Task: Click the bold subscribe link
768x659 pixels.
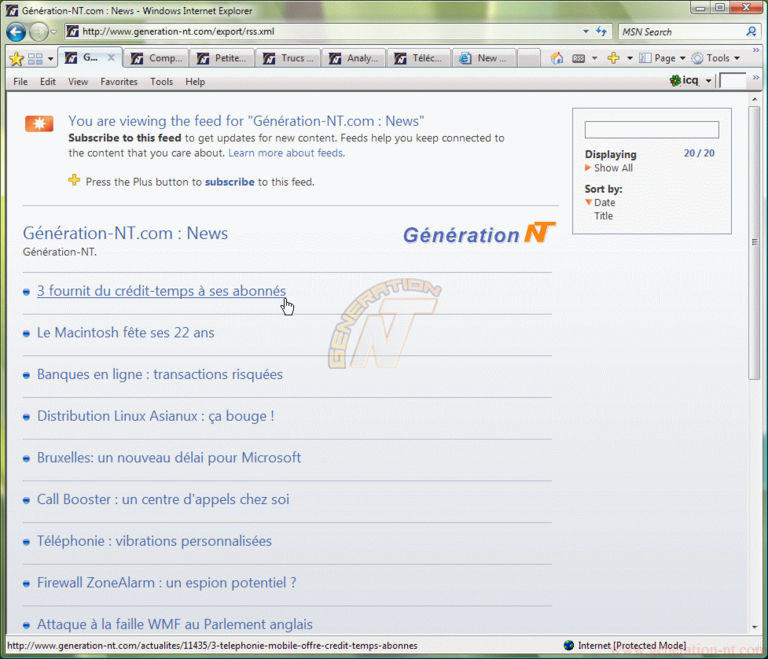Action: coord(230,182)
